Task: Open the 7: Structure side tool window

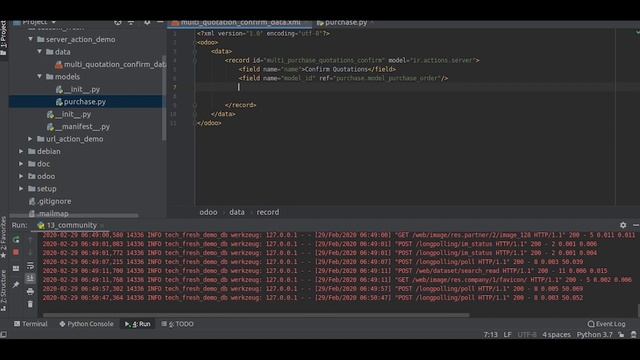Action: point(4,291)
